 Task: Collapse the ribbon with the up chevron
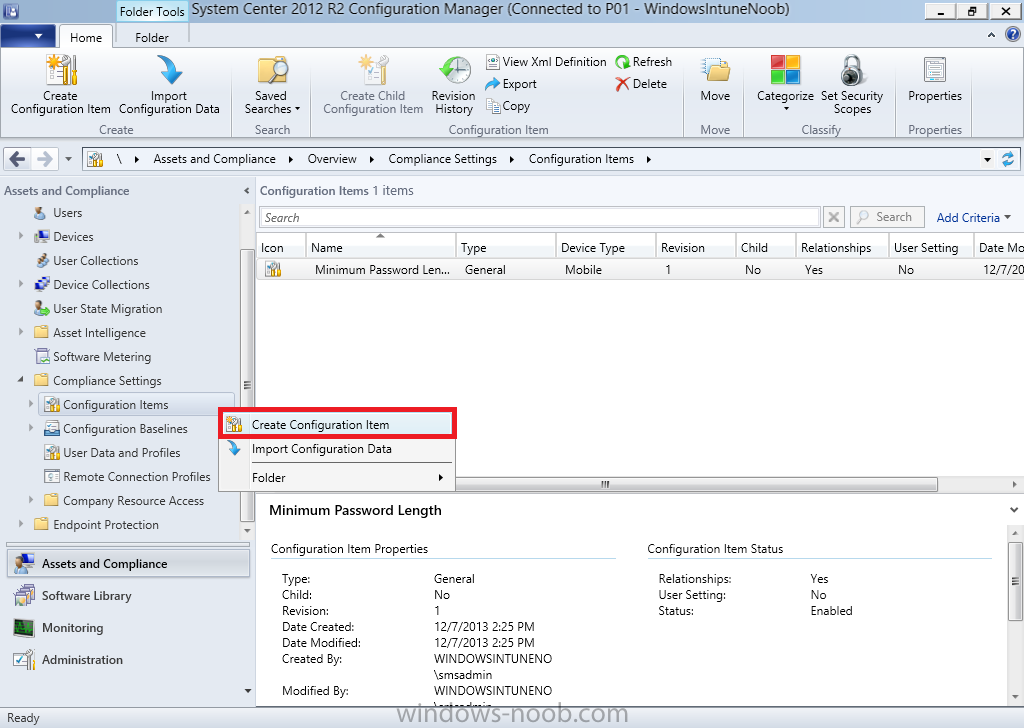991,35
